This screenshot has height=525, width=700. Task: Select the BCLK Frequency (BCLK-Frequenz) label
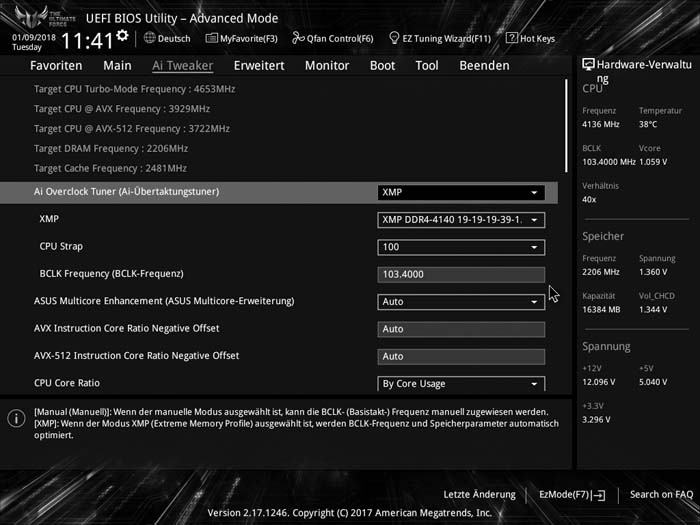112,274
